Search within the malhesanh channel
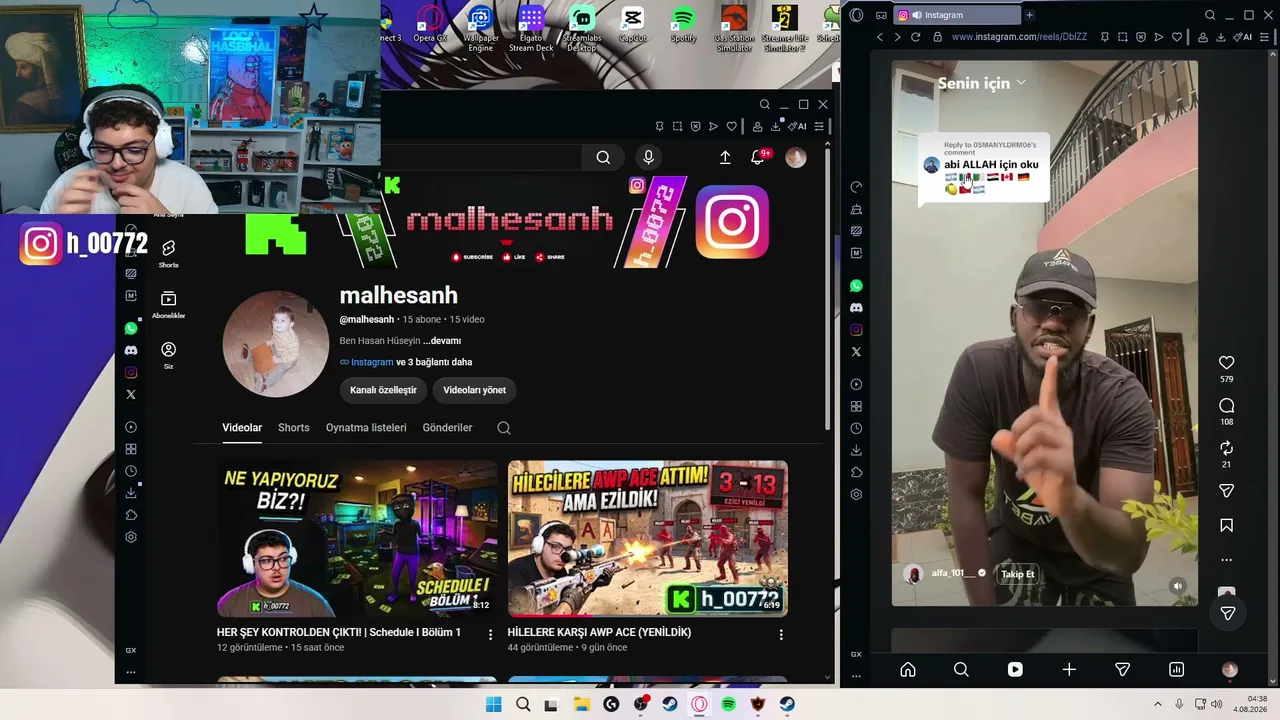 (504, 428)
